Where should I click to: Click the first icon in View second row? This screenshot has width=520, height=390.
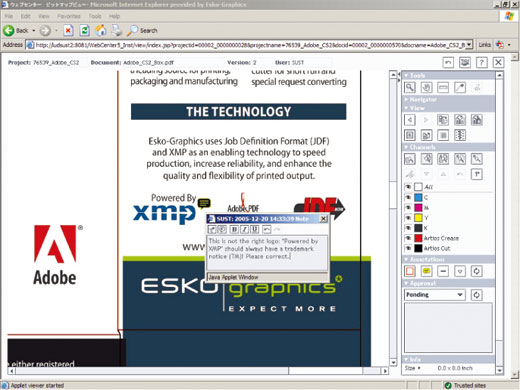tap(410, 135)
